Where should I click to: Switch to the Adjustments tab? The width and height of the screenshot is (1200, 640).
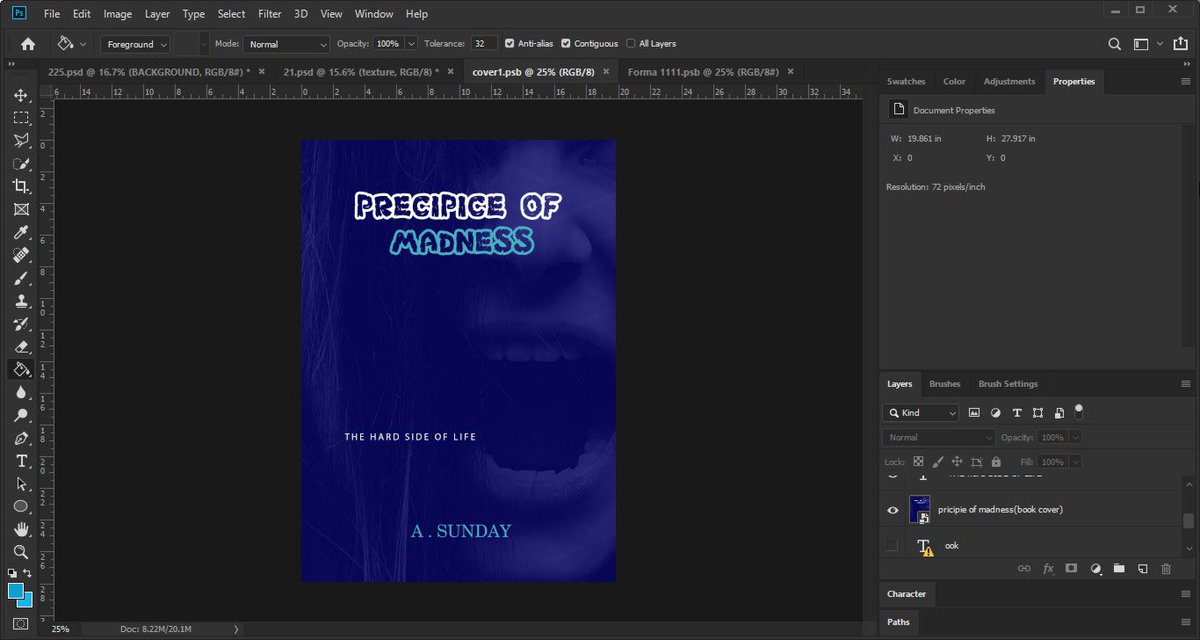(1009, 81)
